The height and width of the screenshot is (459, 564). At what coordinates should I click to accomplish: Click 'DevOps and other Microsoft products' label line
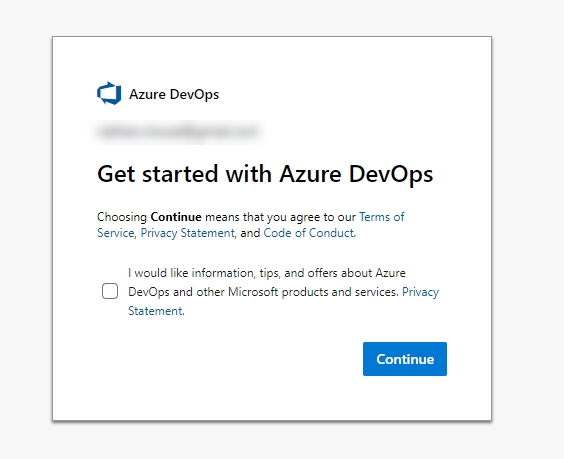tap(263, 292)
